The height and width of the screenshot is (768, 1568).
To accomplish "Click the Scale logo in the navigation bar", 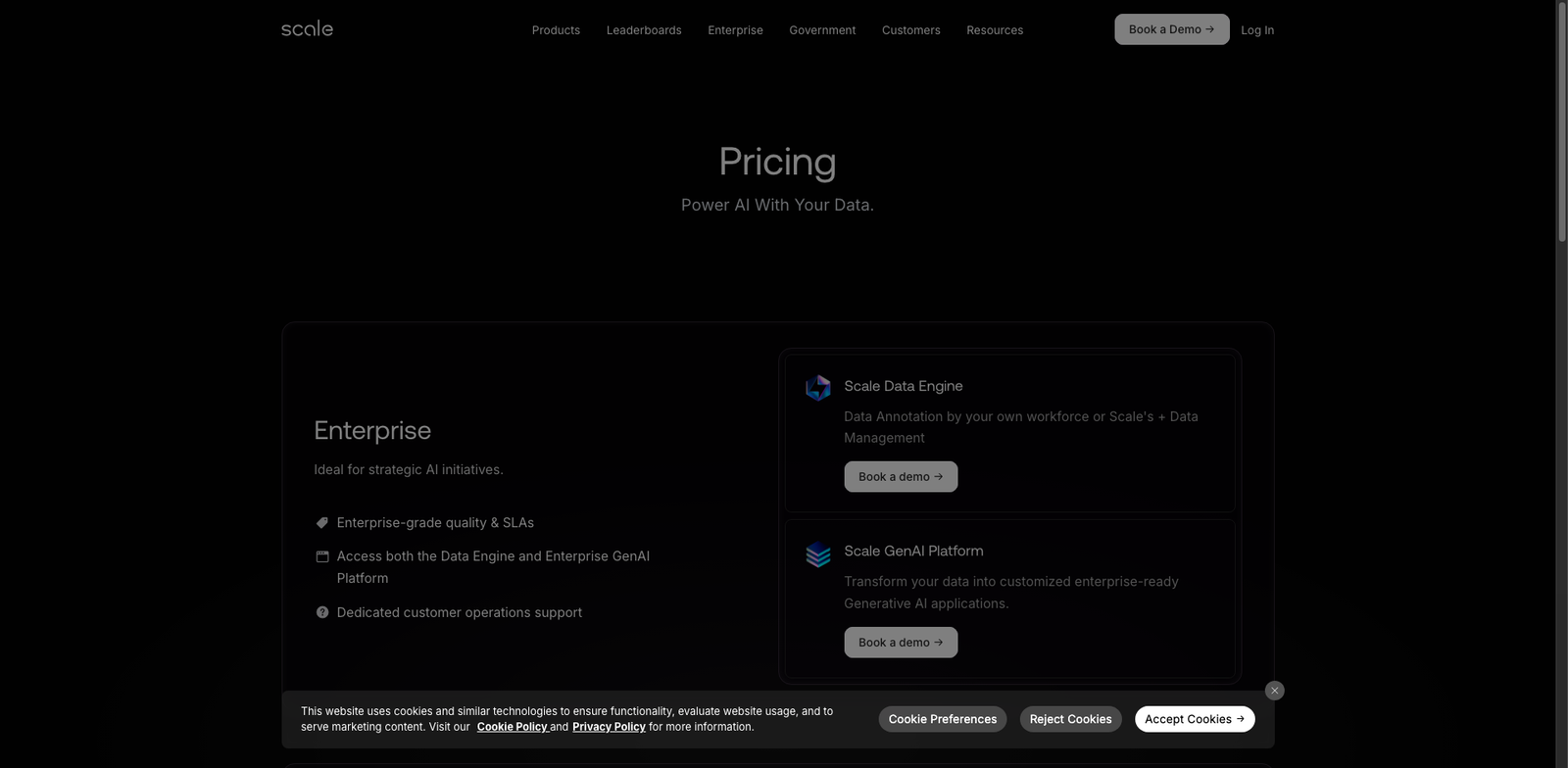I will 306,29.
